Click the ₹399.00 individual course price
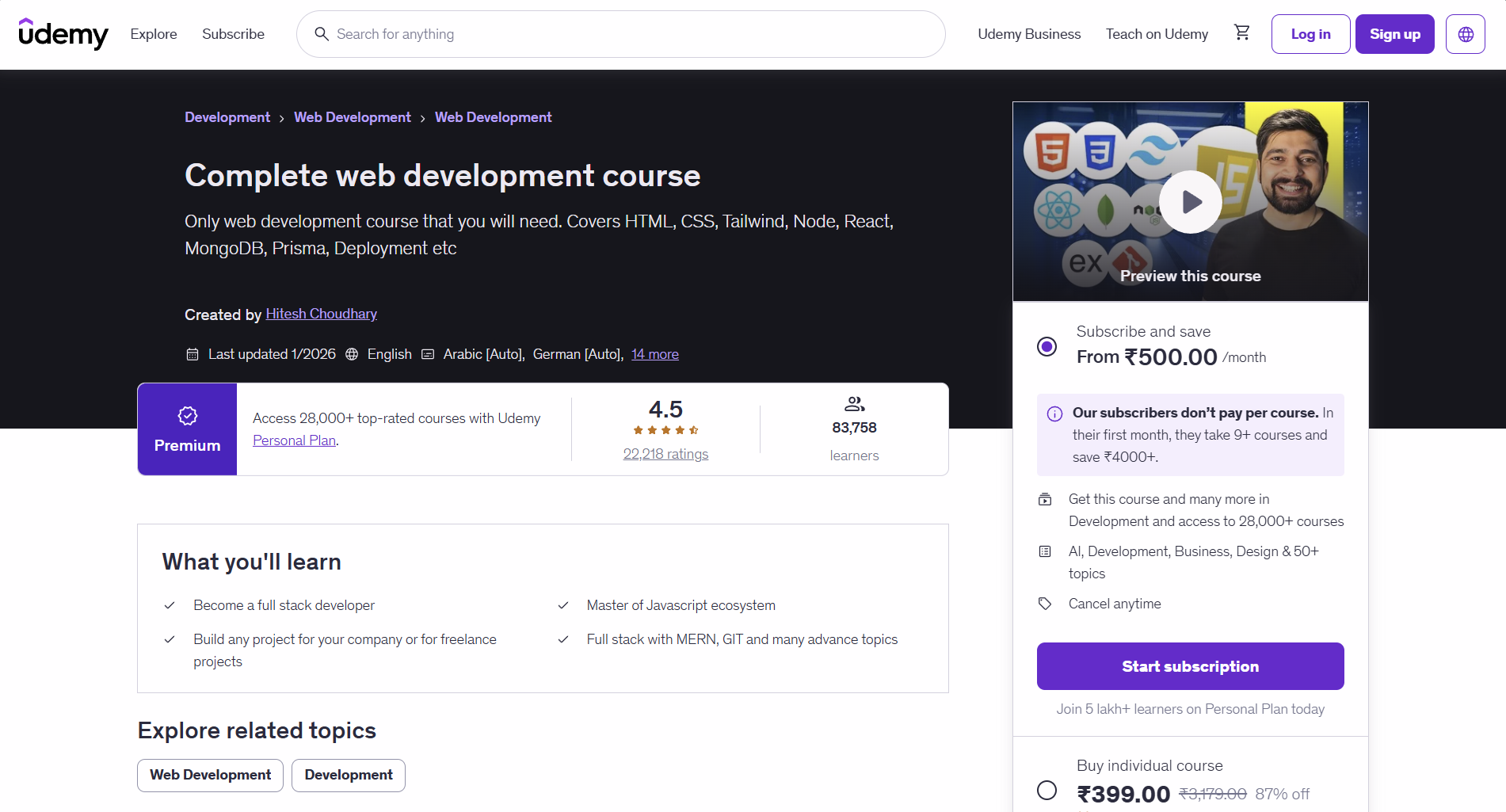The width and height of the screenshot is (1506, 812). tap(1123, 794)
